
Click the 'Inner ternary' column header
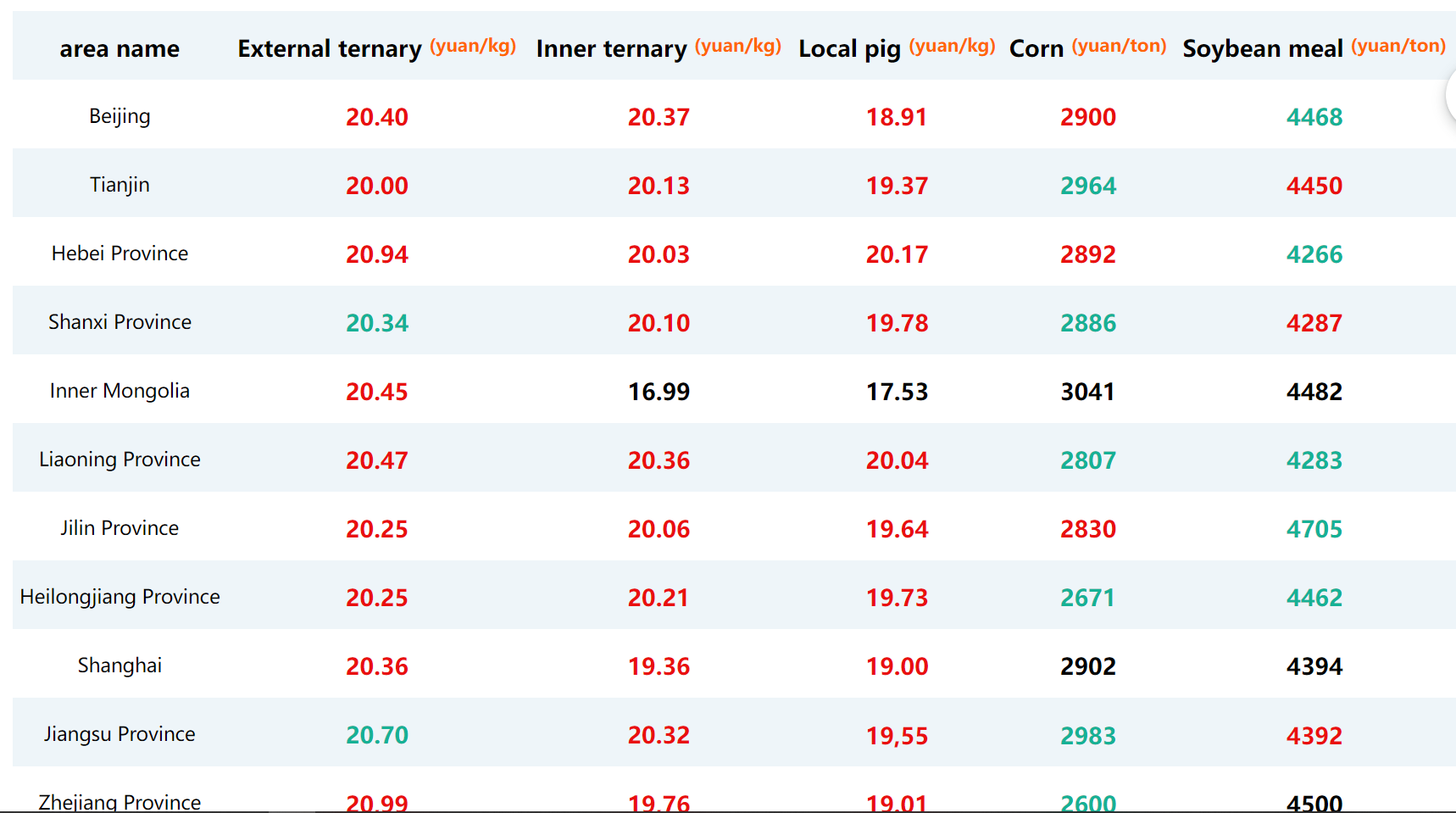[611, 48]
